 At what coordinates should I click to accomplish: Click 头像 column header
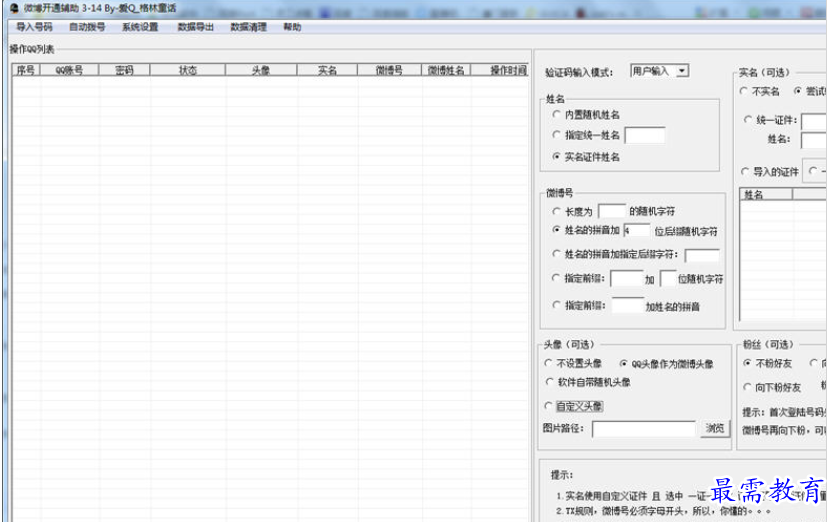pos(261,69)
